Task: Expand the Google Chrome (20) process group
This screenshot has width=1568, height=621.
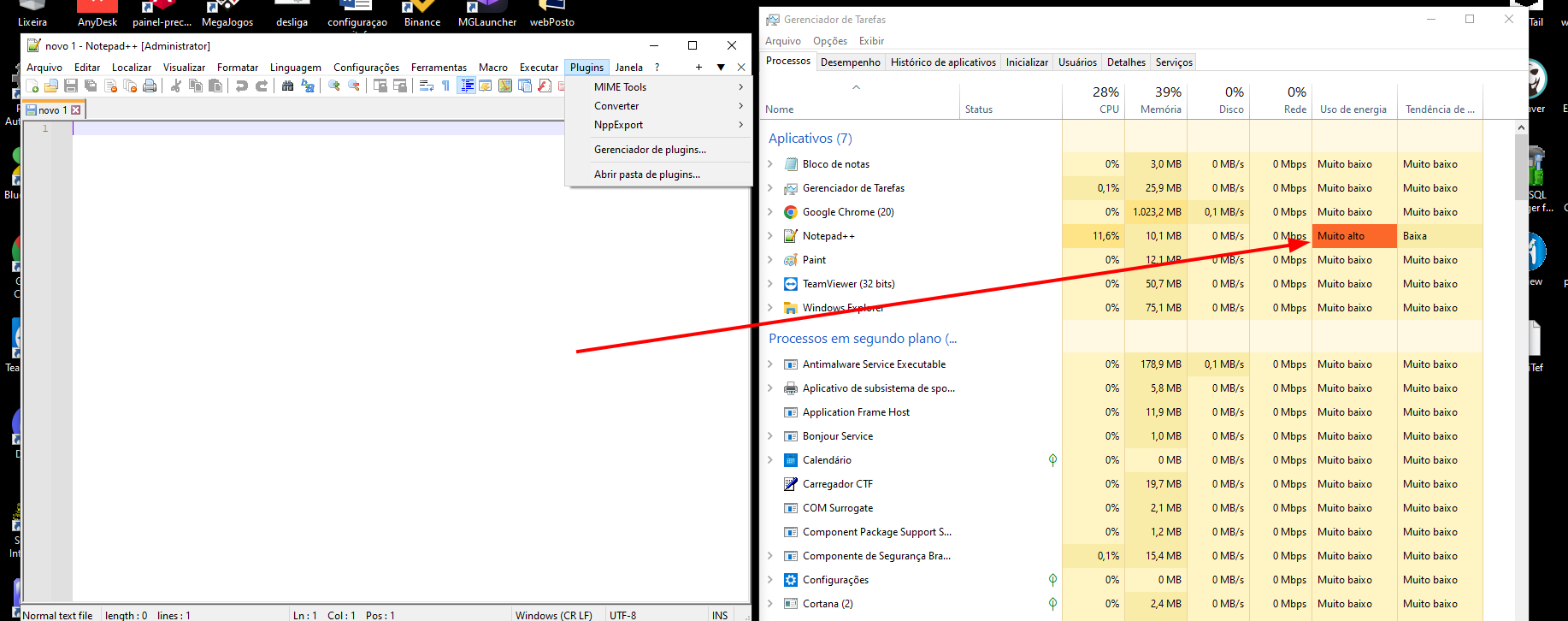Action: [x=770, y=212]
